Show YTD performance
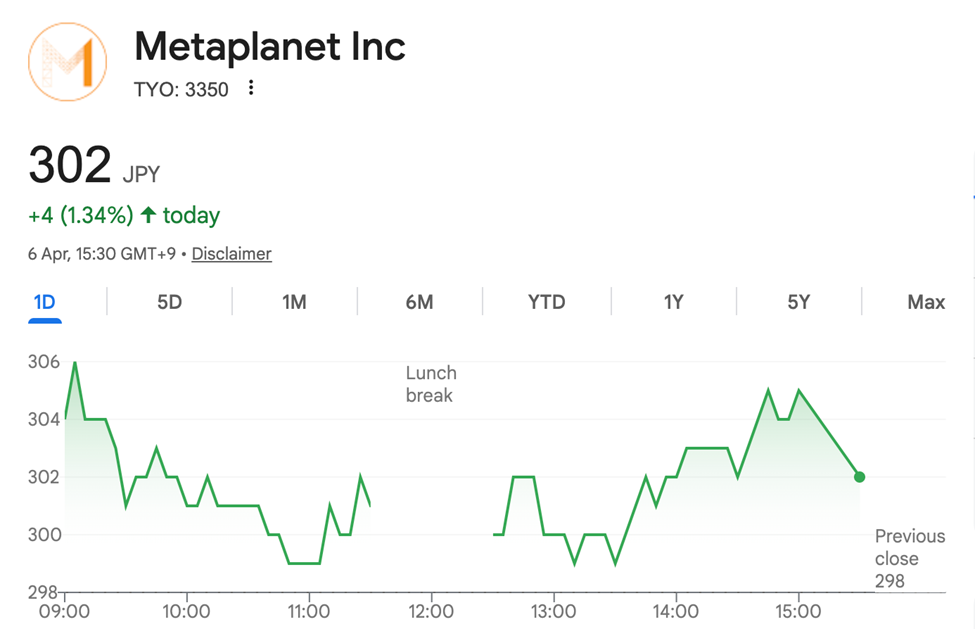Screen dimensions: 975x629 point(546,301)
